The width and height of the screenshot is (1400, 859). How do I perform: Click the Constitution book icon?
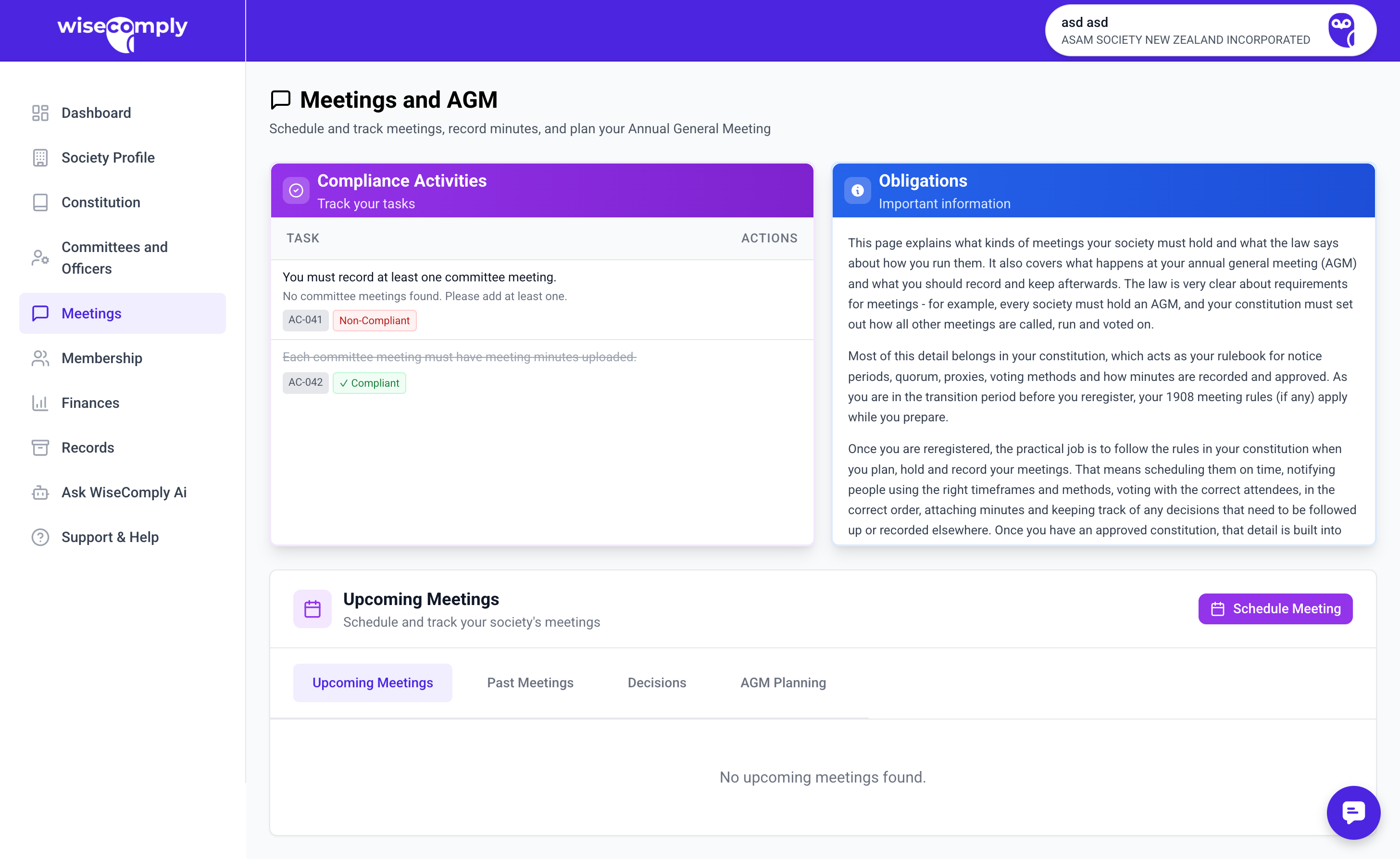[40, 202]
